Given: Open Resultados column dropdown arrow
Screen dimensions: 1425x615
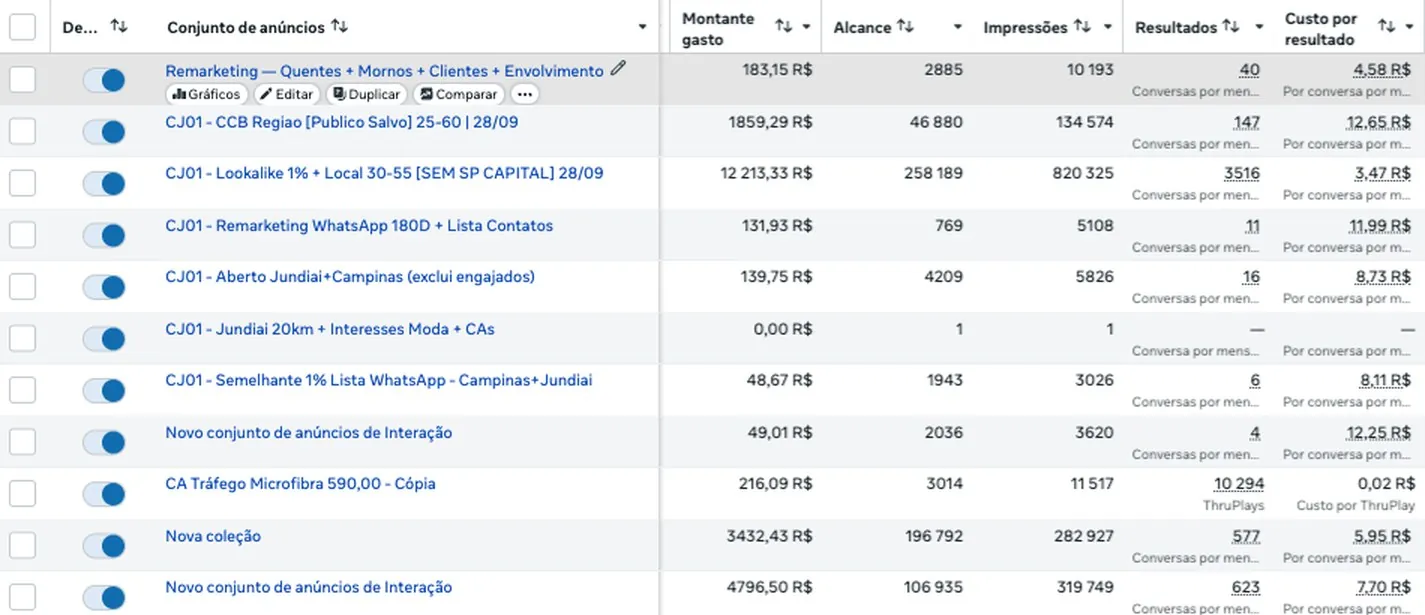Looking at the screenshot, I should click(1259, 27).
